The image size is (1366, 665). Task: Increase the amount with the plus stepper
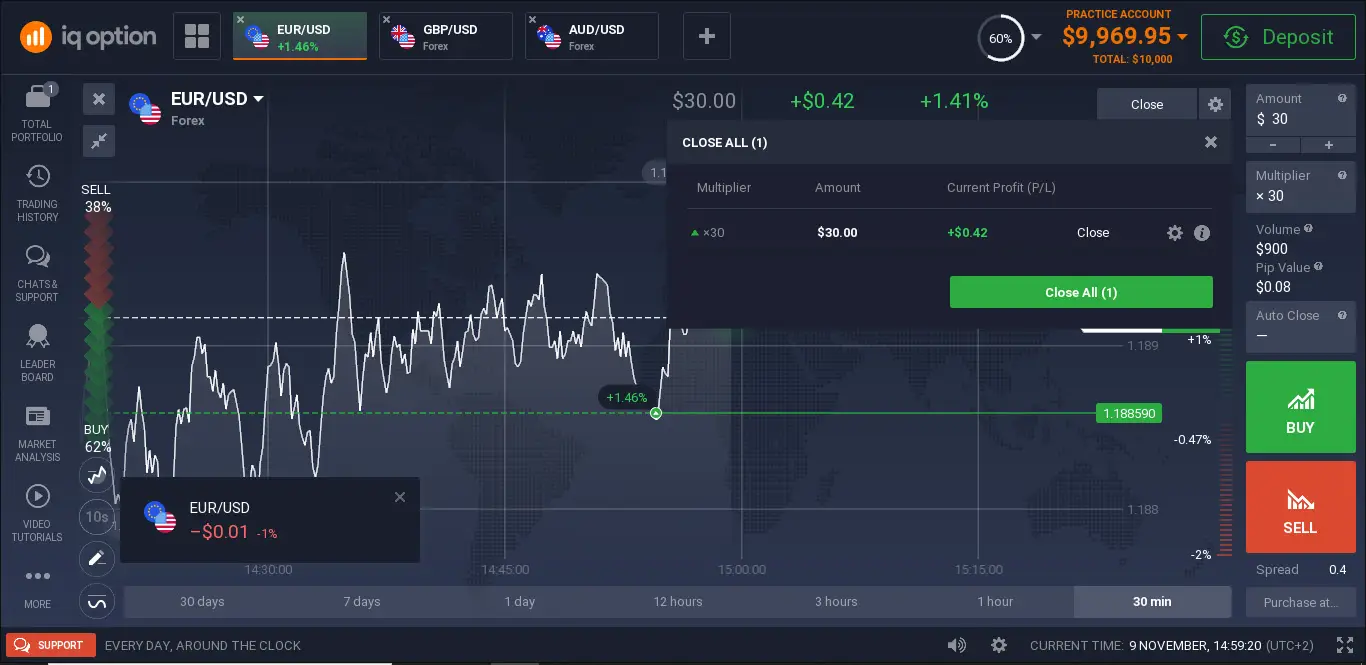coord(1329,145)
